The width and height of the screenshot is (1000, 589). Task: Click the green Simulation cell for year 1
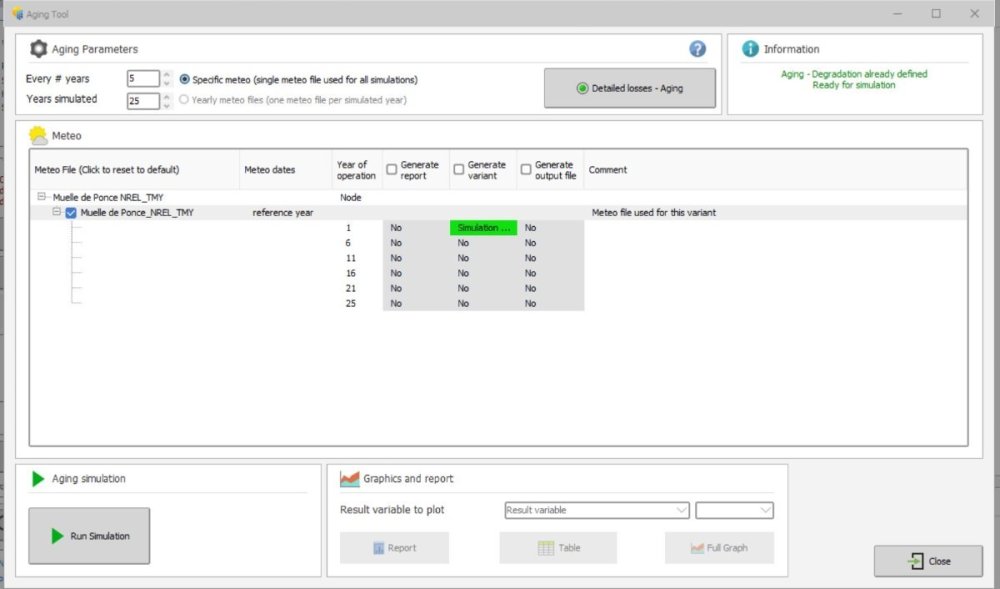pyautogui.click(x=483, y=228)
